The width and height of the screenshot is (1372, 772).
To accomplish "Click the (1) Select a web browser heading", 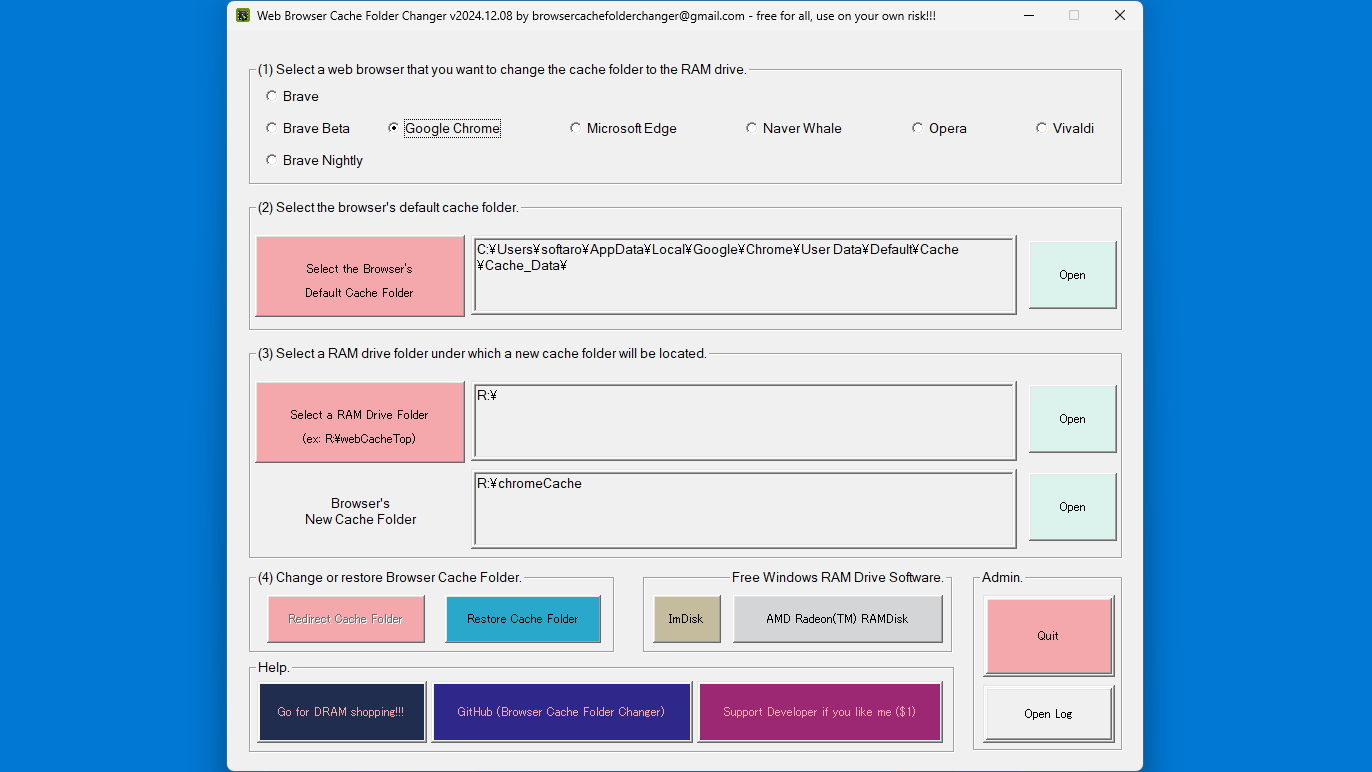I will coord(502,70).
